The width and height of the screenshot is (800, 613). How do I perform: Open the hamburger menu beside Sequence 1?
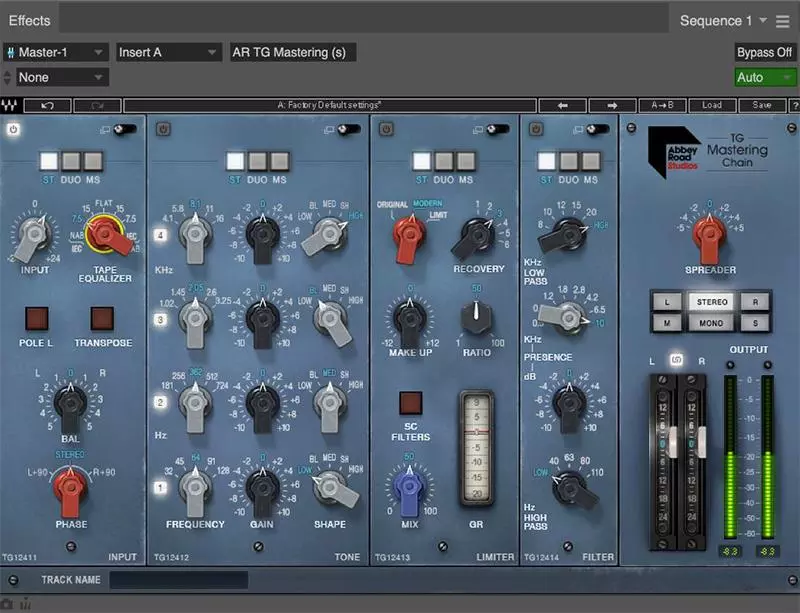pos(784,19)
